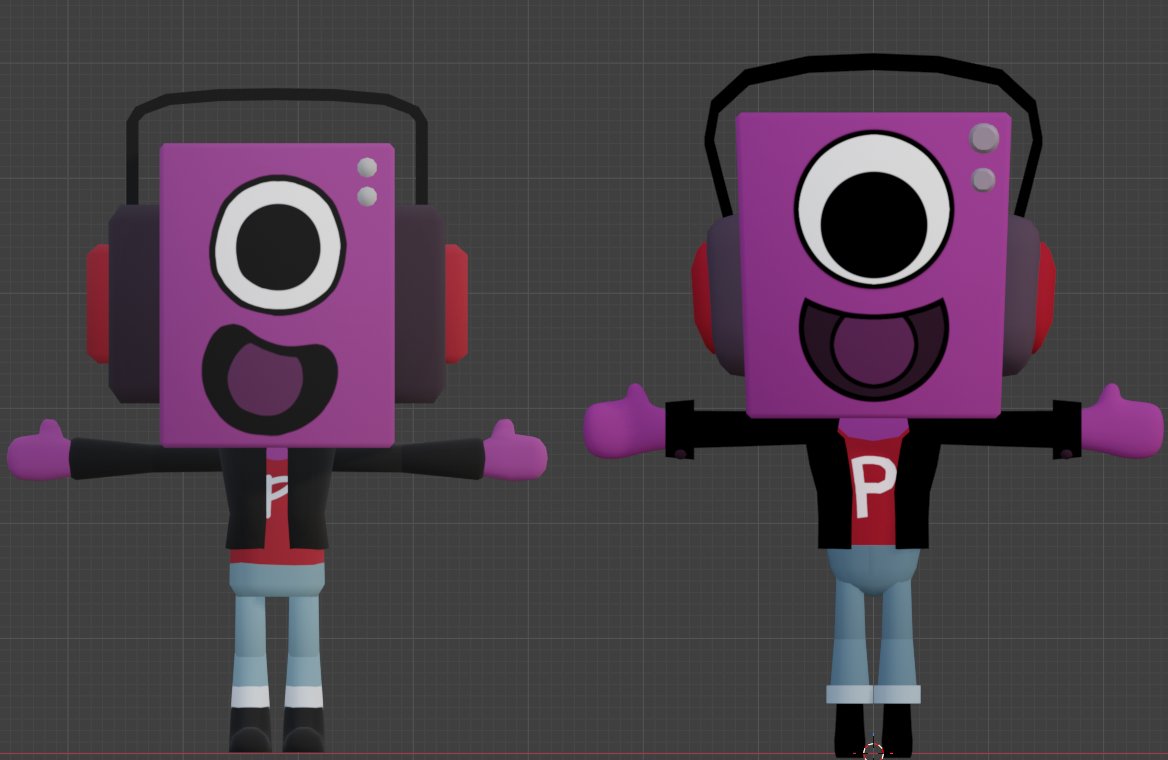Click the right character's right red ear cup

[x=1045, y=298]
